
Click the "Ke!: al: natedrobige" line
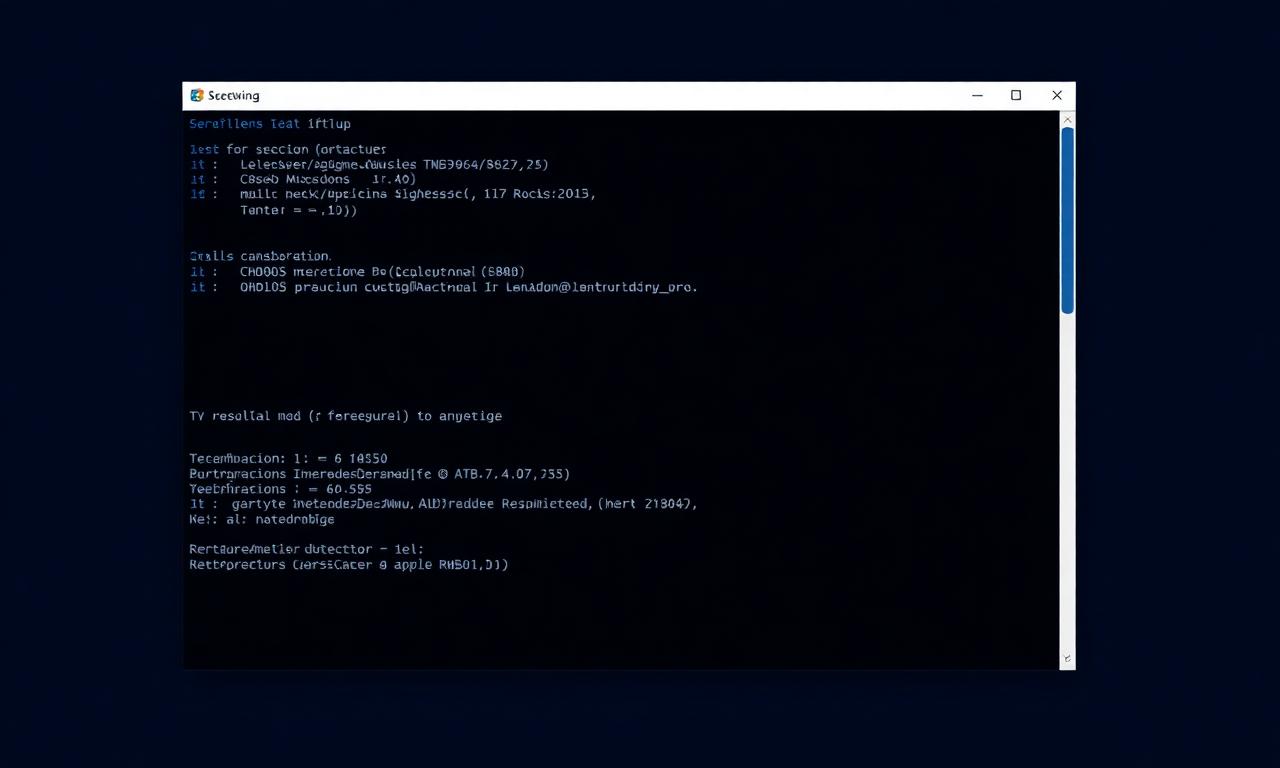[262, 520]
